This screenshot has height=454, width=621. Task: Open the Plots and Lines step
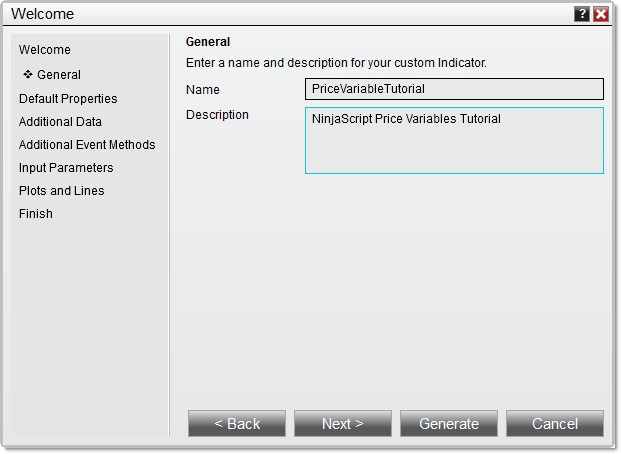pyautogui.click(x=61, y=191)
